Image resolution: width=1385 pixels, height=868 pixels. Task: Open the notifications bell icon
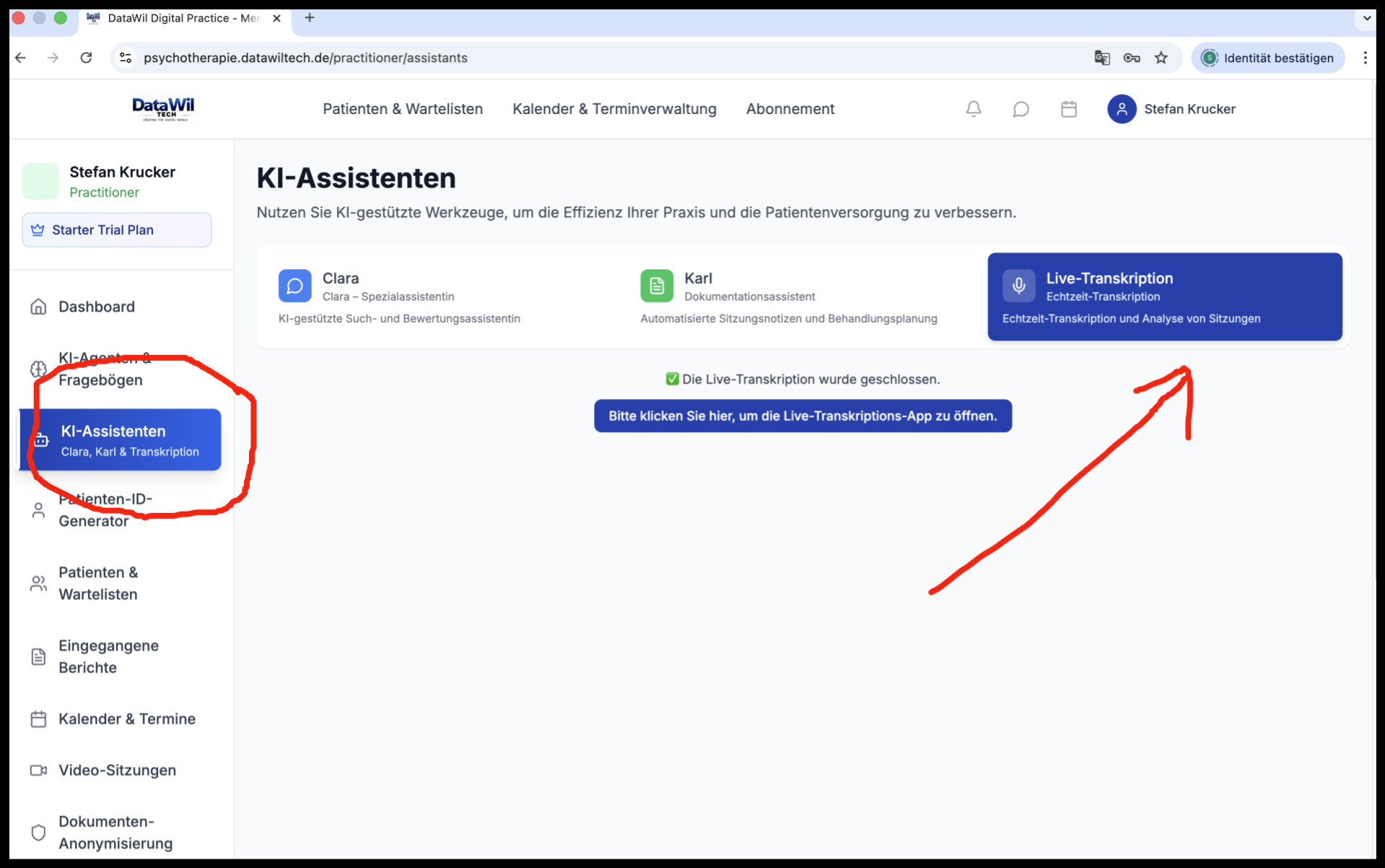(973, 109)
